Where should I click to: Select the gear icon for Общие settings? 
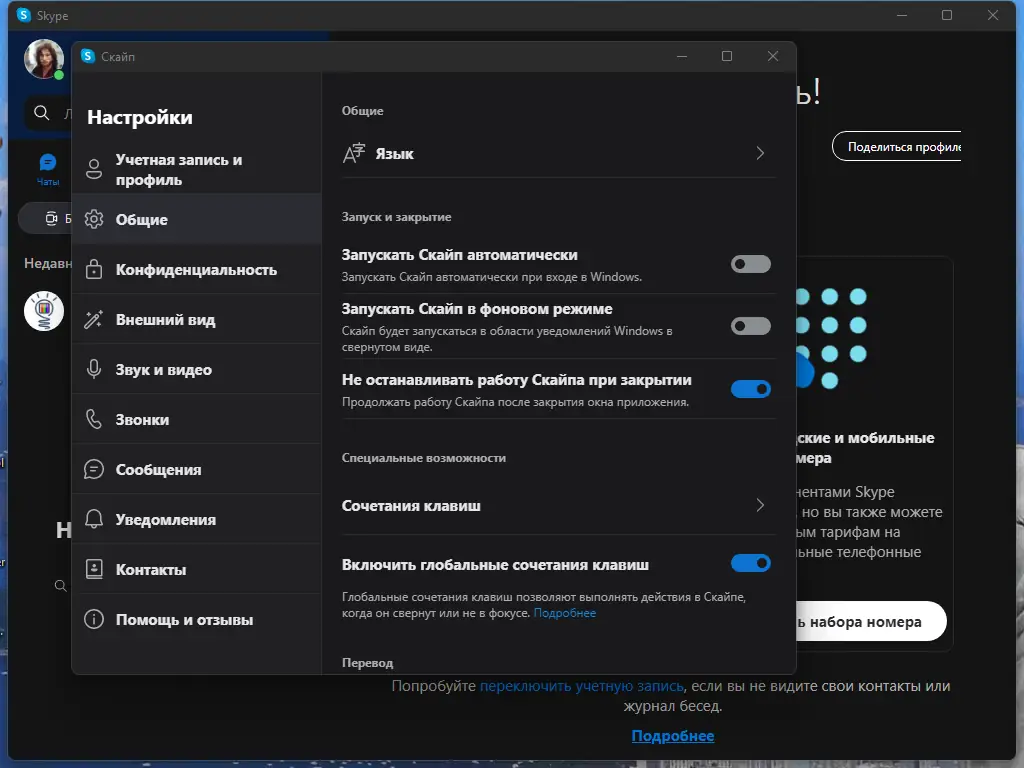pos(94,219)
